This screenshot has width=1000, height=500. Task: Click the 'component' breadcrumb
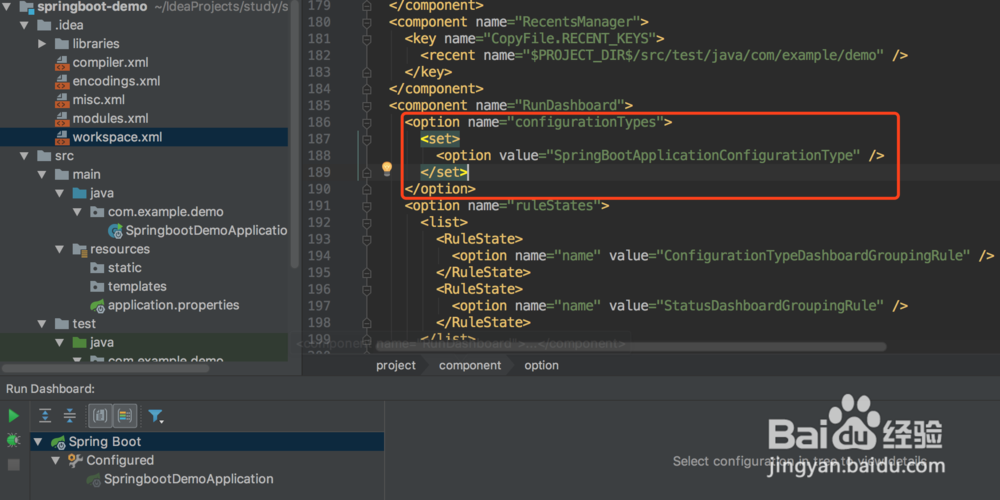tap(470, 366)
